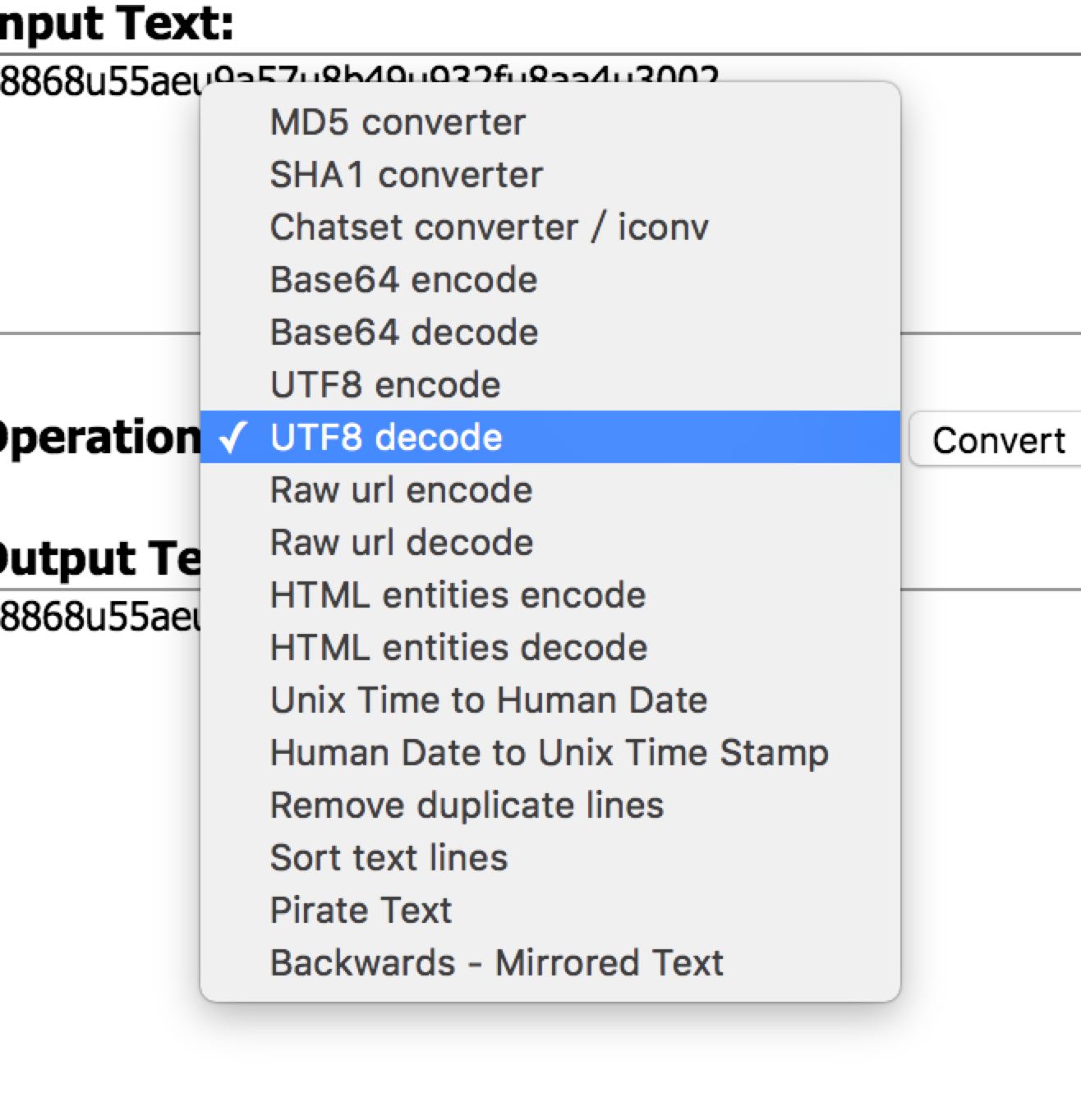Choose SHA1 converter from list

[407, 175]
